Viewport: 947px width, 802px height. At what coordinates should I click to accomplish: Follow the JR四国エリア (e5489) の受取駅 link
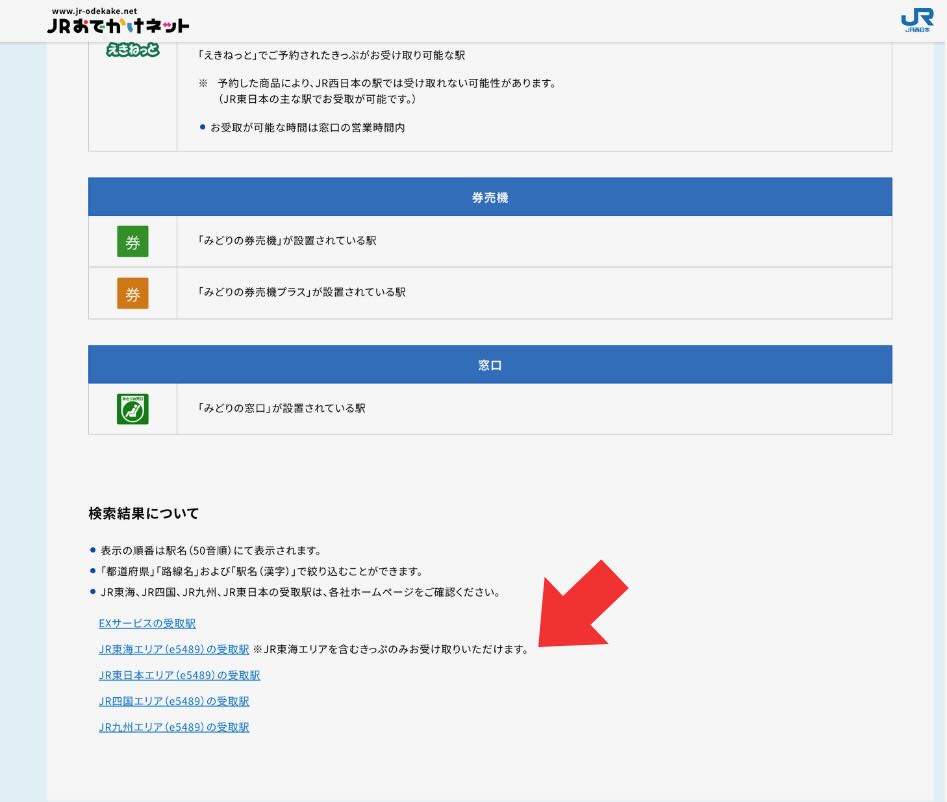click(174, 702)
